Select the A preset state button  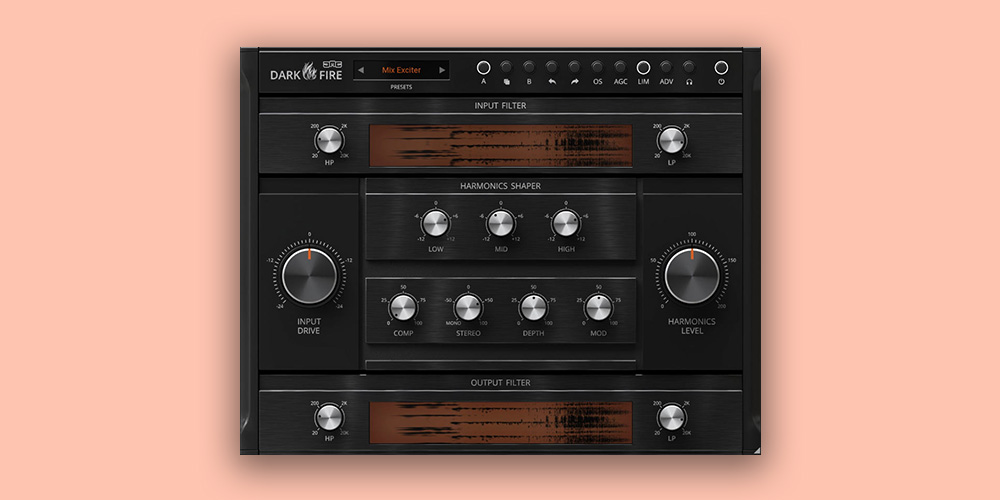tap(483, 67)
